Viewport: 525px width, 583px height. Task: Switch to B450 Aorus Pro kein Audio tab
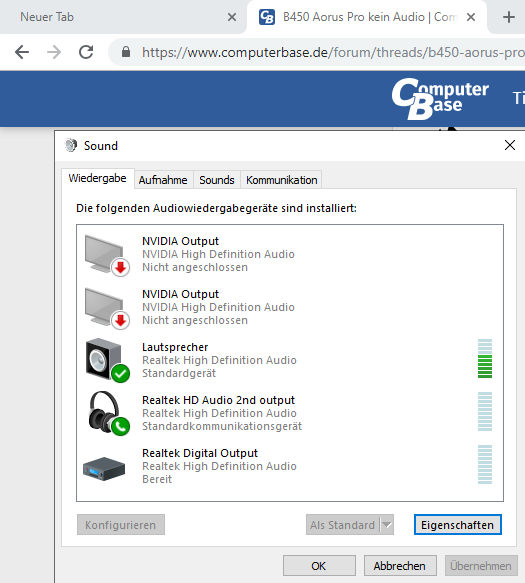(366, 17)
